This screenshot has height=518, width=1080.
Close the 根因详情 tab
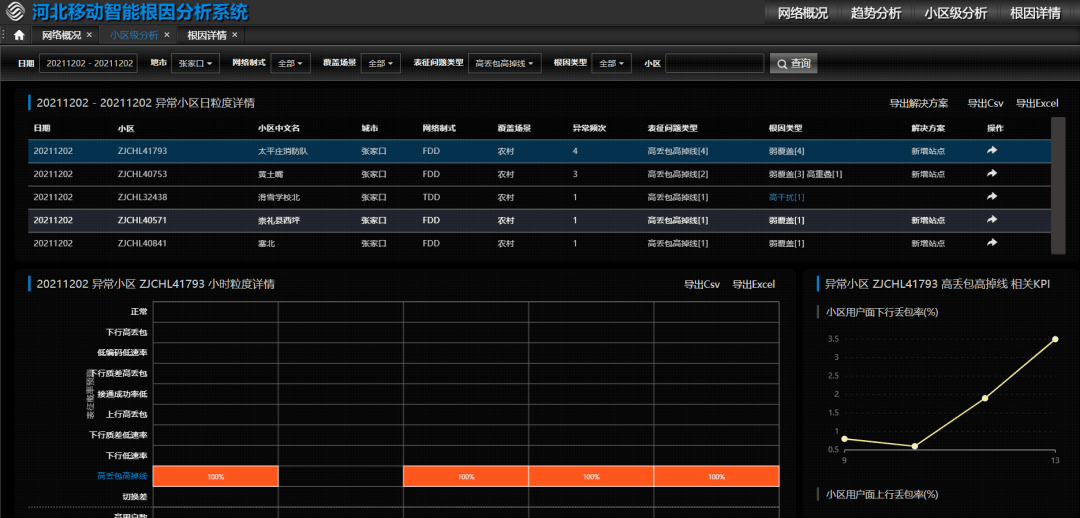click(235, 35)
